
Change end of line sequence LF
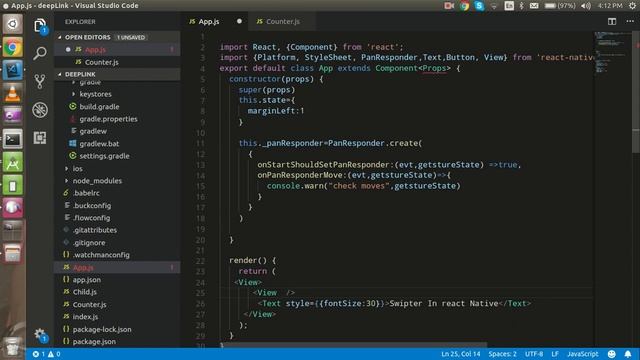point(555,354)
